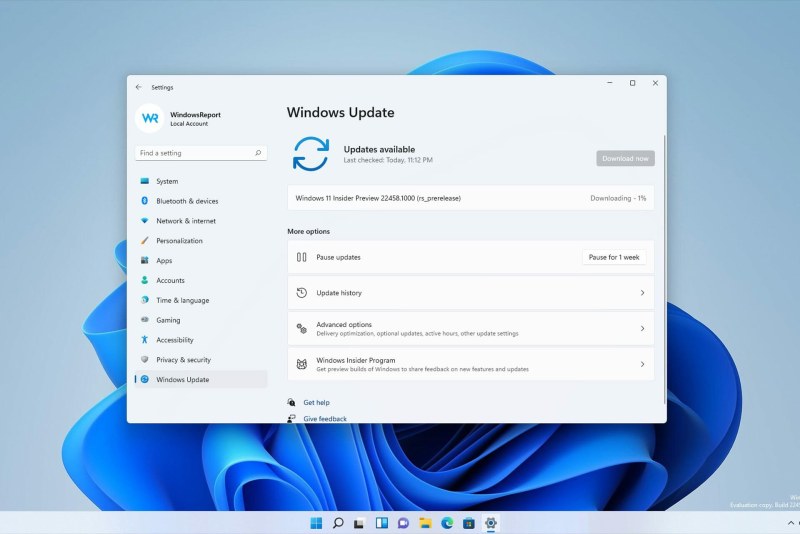Viewport: 800px width, 534px height.
Task: Click the Network & internet Wi-Fi icon
Action: (x=145, y=221)
